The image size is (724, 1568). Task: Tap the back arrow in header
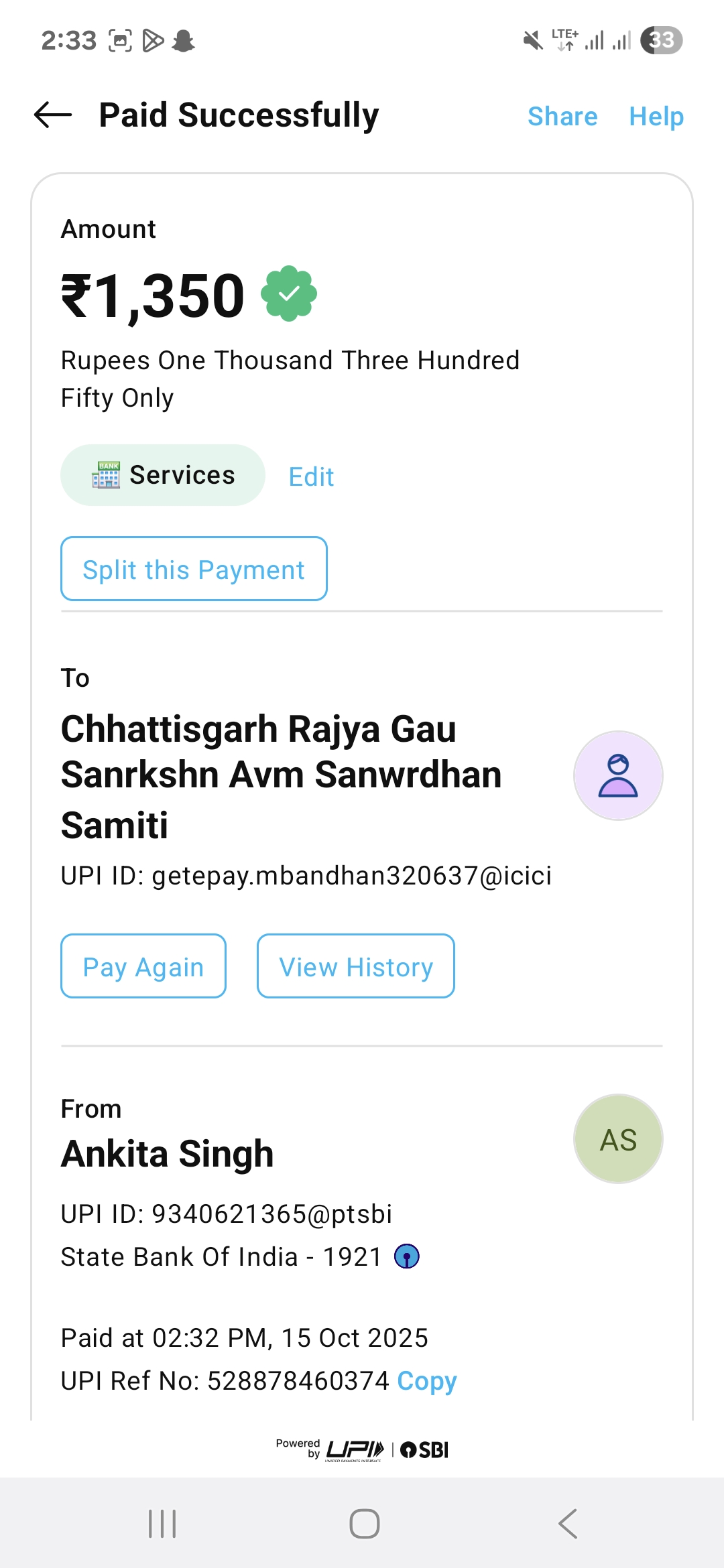(x=53, y=115)
